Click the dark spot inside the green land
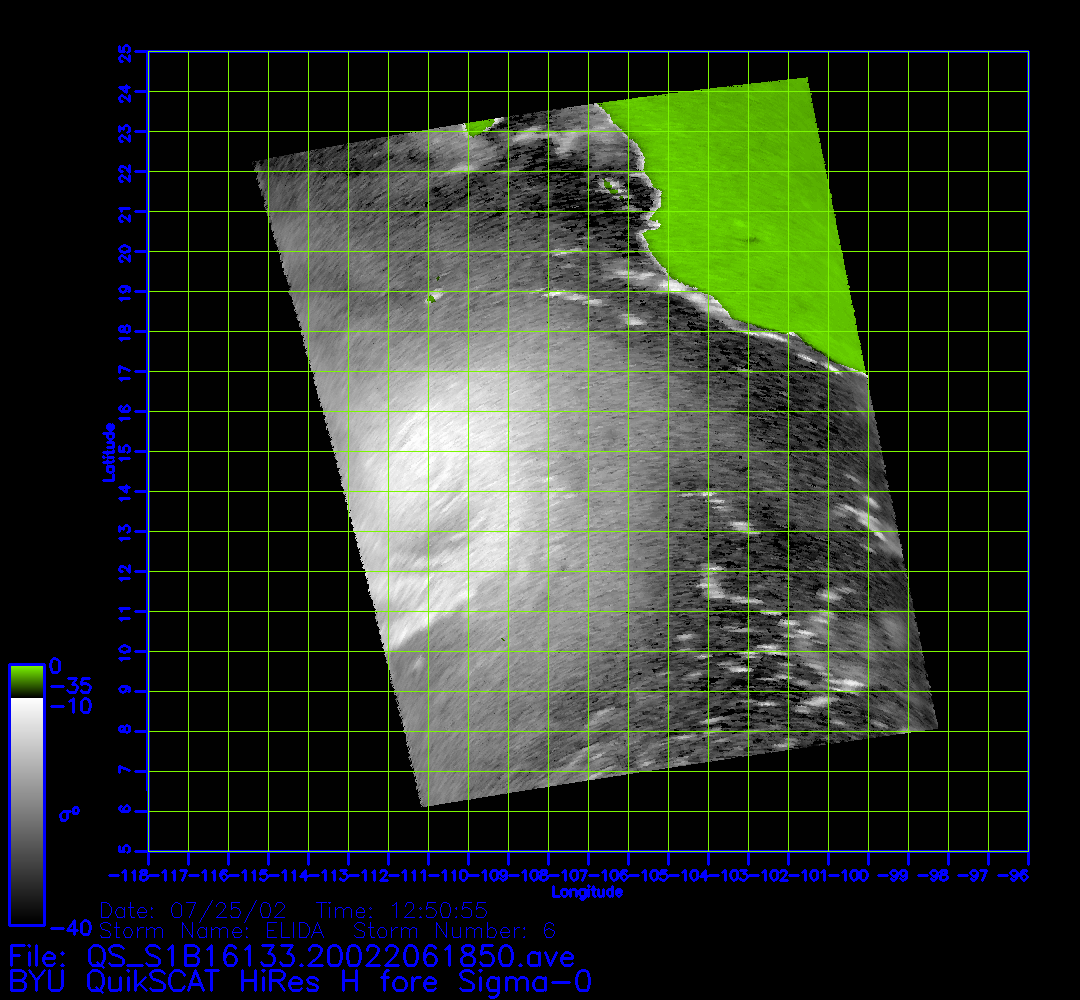Screen dimensions: 1080x1000 pyautogui.click(x=749, y=240)
